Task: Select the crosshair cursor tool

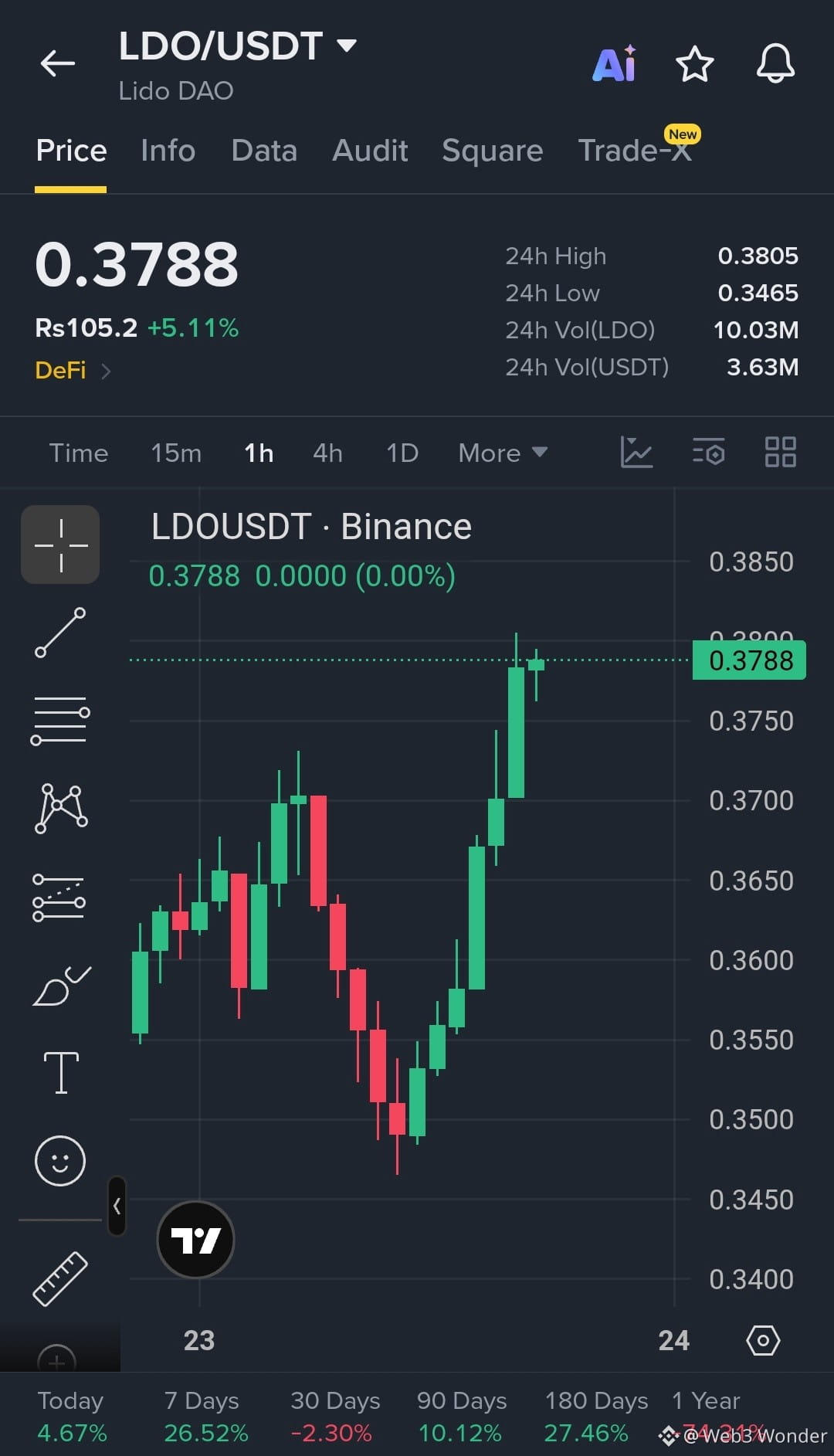Action: [x=60, y=545]
